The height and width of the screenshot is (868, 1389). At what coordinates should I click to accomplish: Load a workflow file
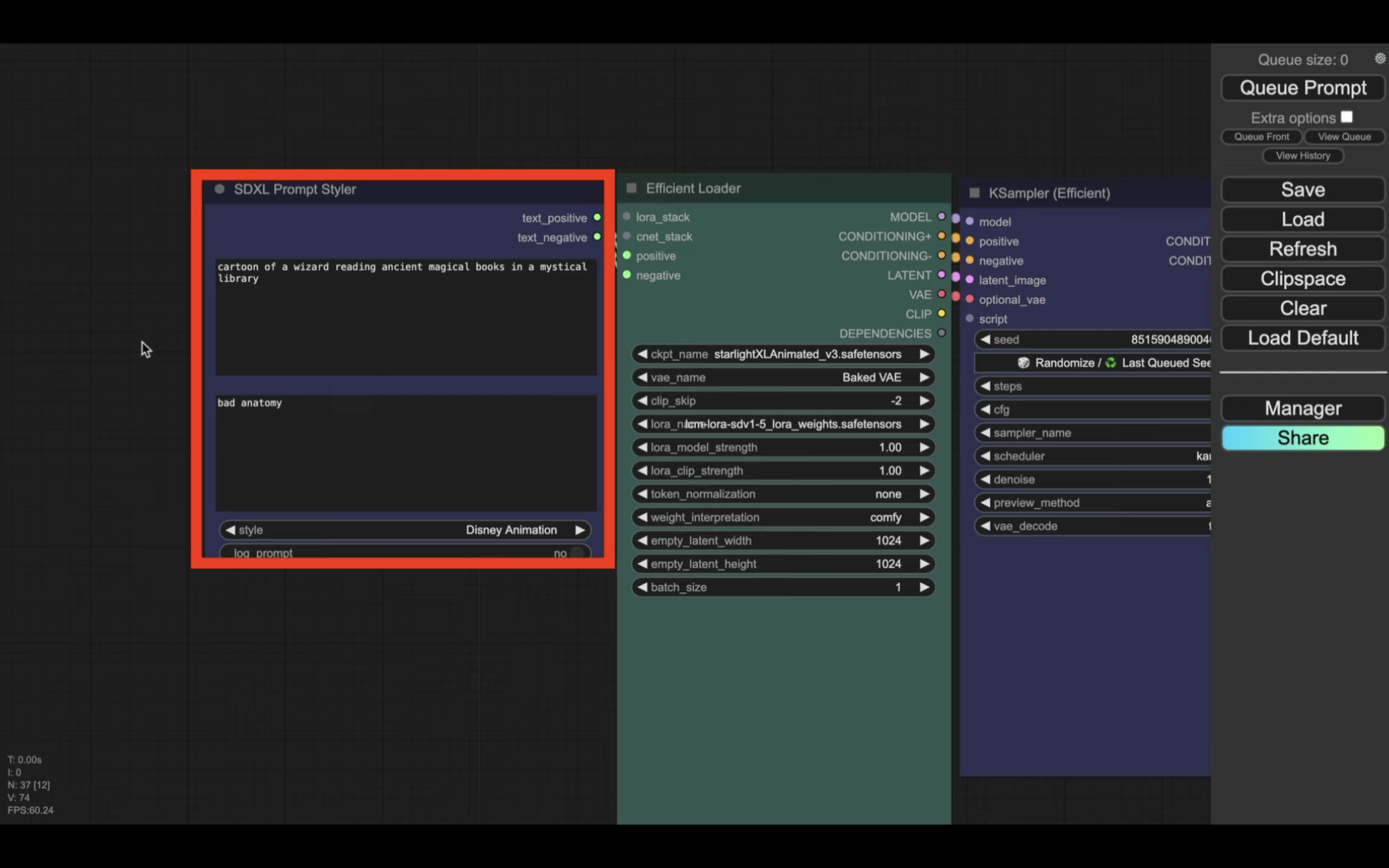coord(1303,219)
